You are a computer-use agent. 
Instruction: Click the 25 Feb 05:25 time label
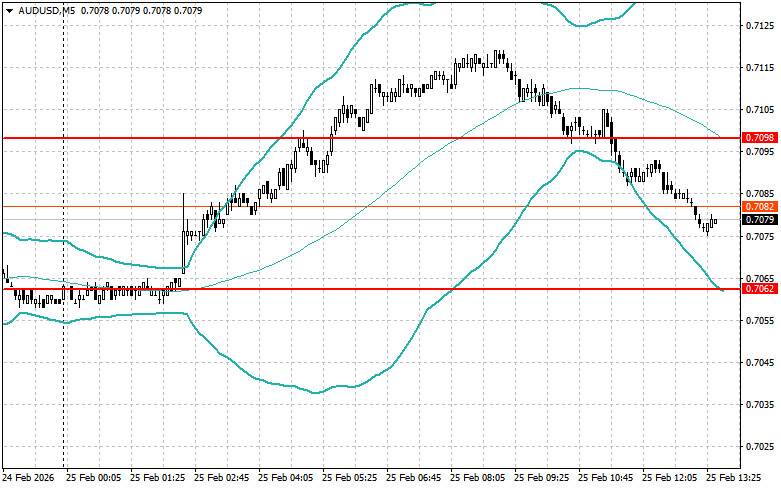[349, 478]
